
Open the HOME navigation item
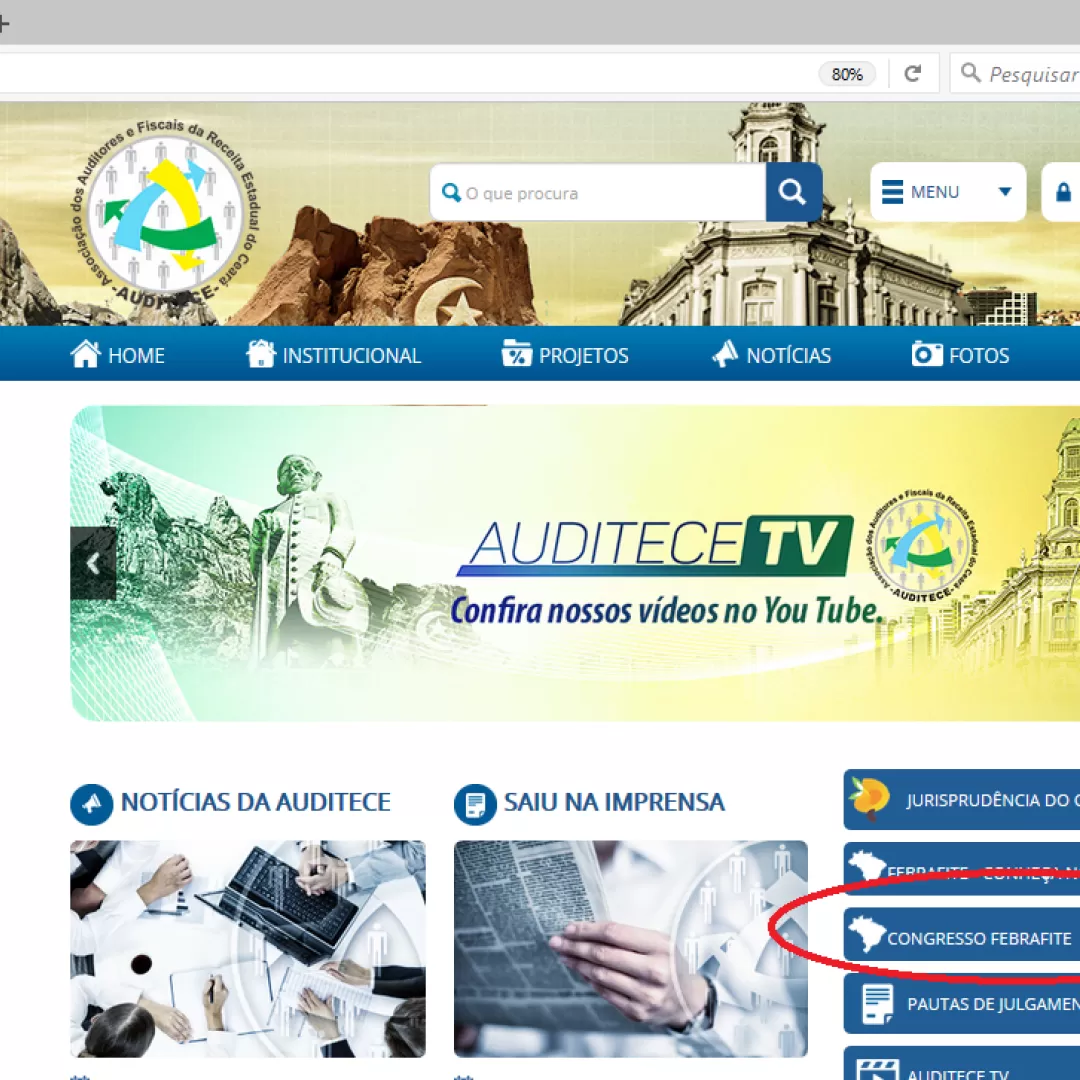click(x=117, y=355)
